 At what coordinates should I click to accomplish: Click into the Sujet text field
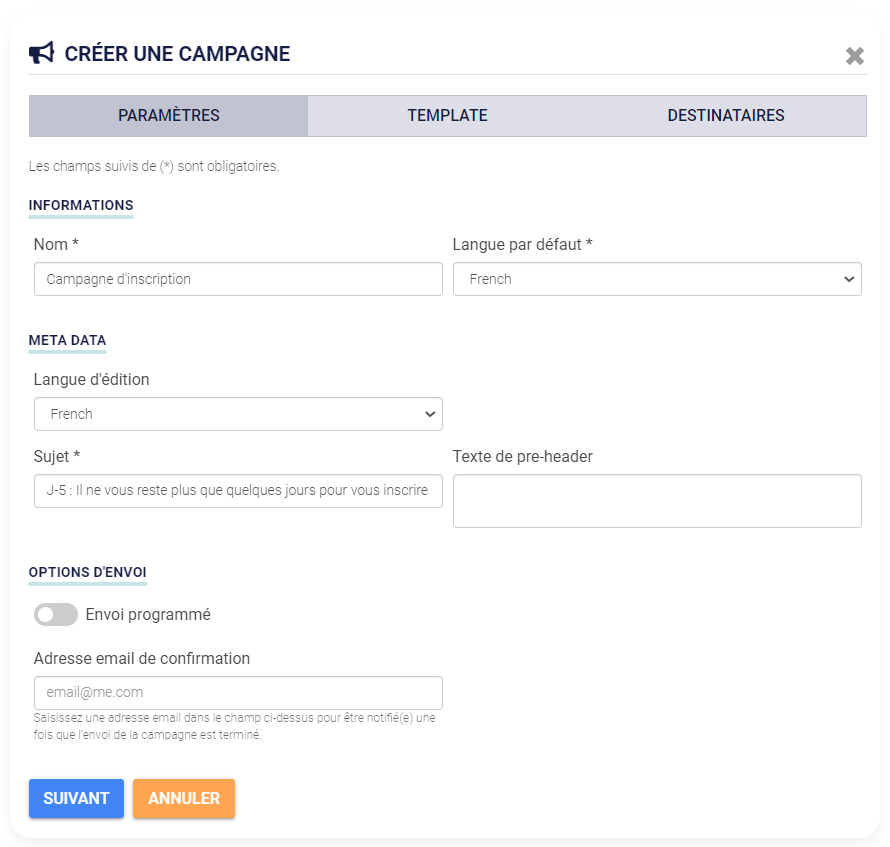click(x=238, y=490)
